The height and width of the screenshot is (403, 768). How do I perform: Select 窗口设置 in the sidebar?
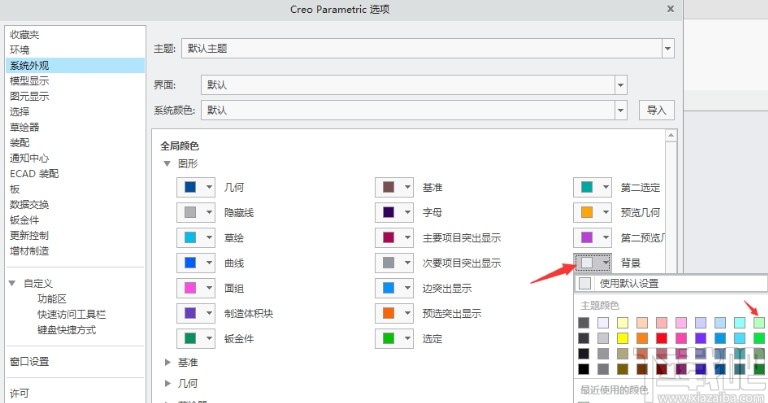29,362
